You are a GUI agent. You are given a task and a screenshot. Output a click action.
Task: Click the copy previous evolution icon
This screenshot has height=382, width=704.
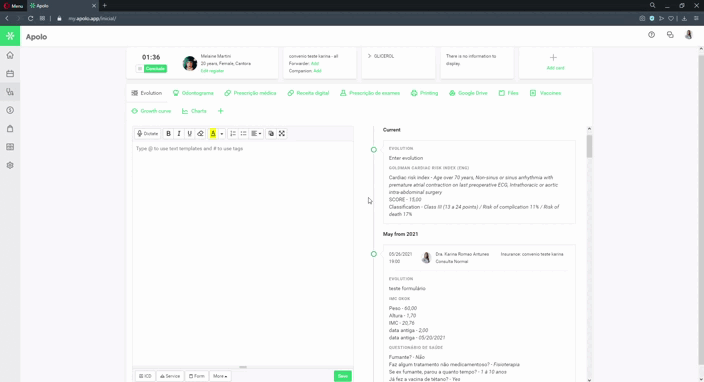[x=271, y=133]
